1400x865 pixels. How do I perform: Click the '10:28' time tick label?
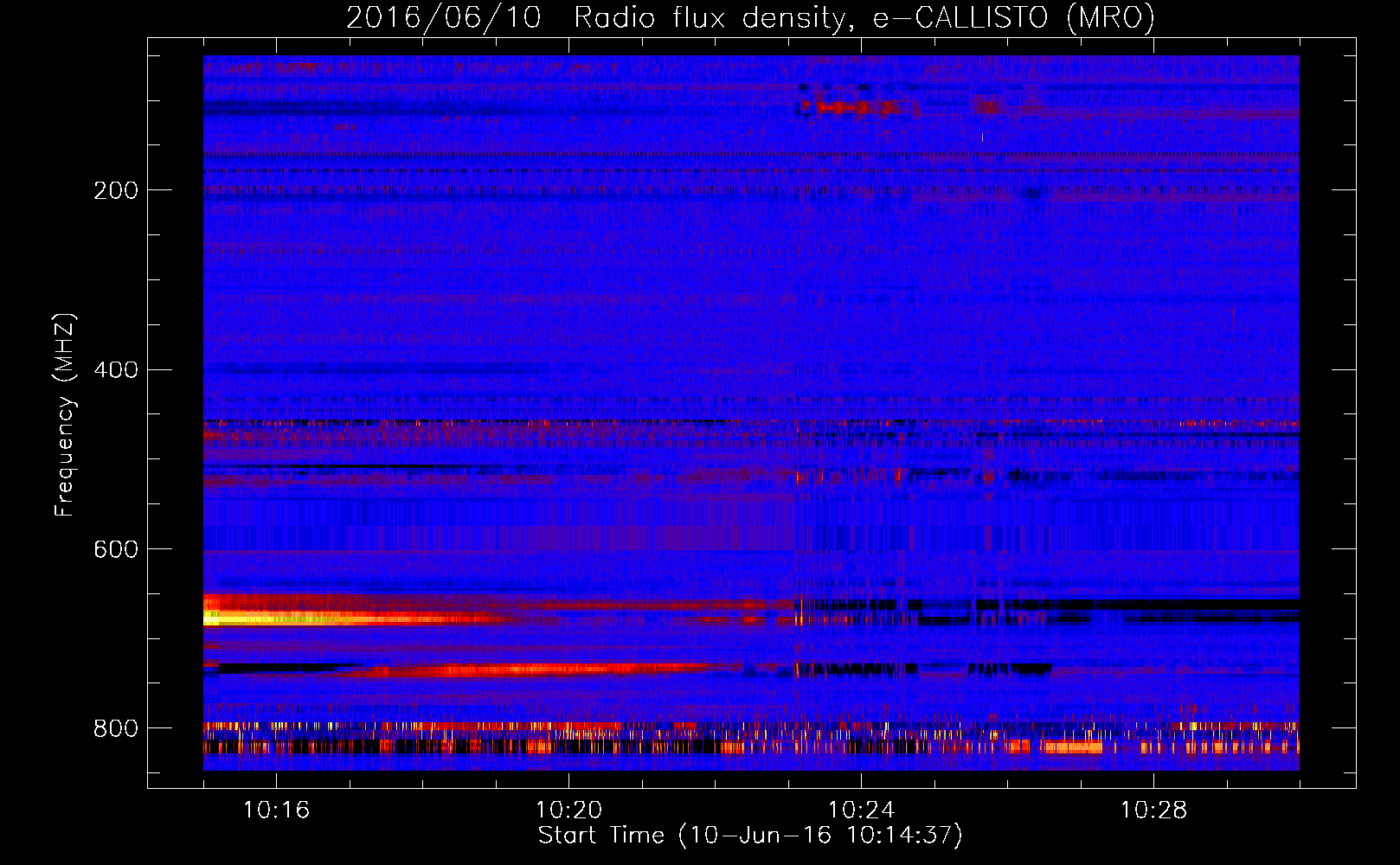click(x=1153, y=811)
